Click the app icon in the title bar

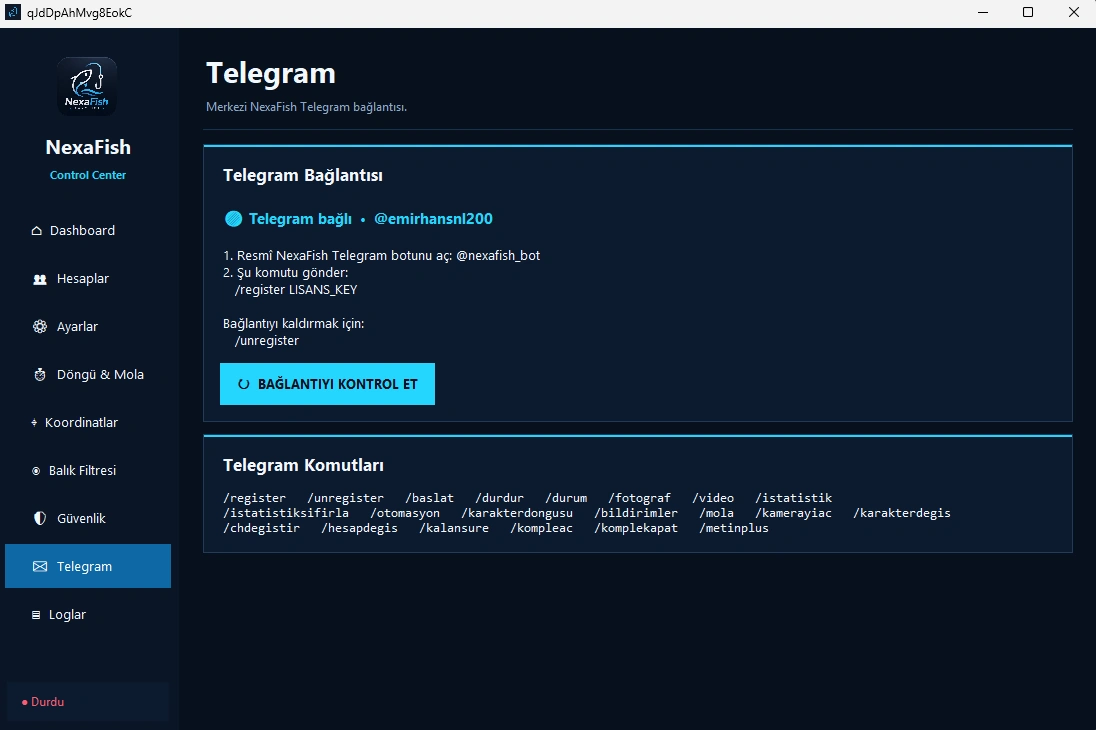[x=13, y=13]
